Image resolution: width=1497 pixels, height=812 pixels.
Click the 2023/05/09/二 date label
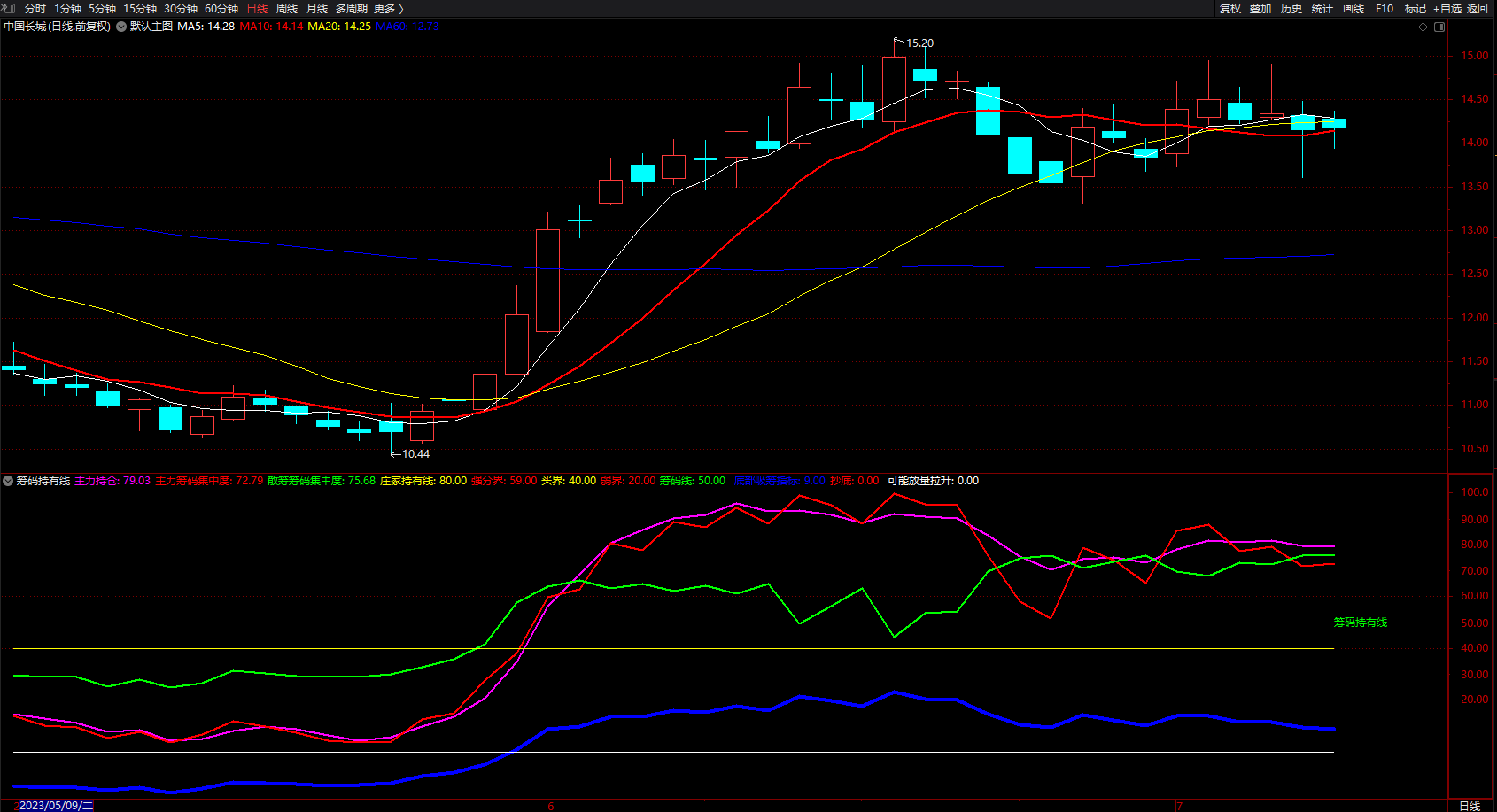click(x=56, y=806)
